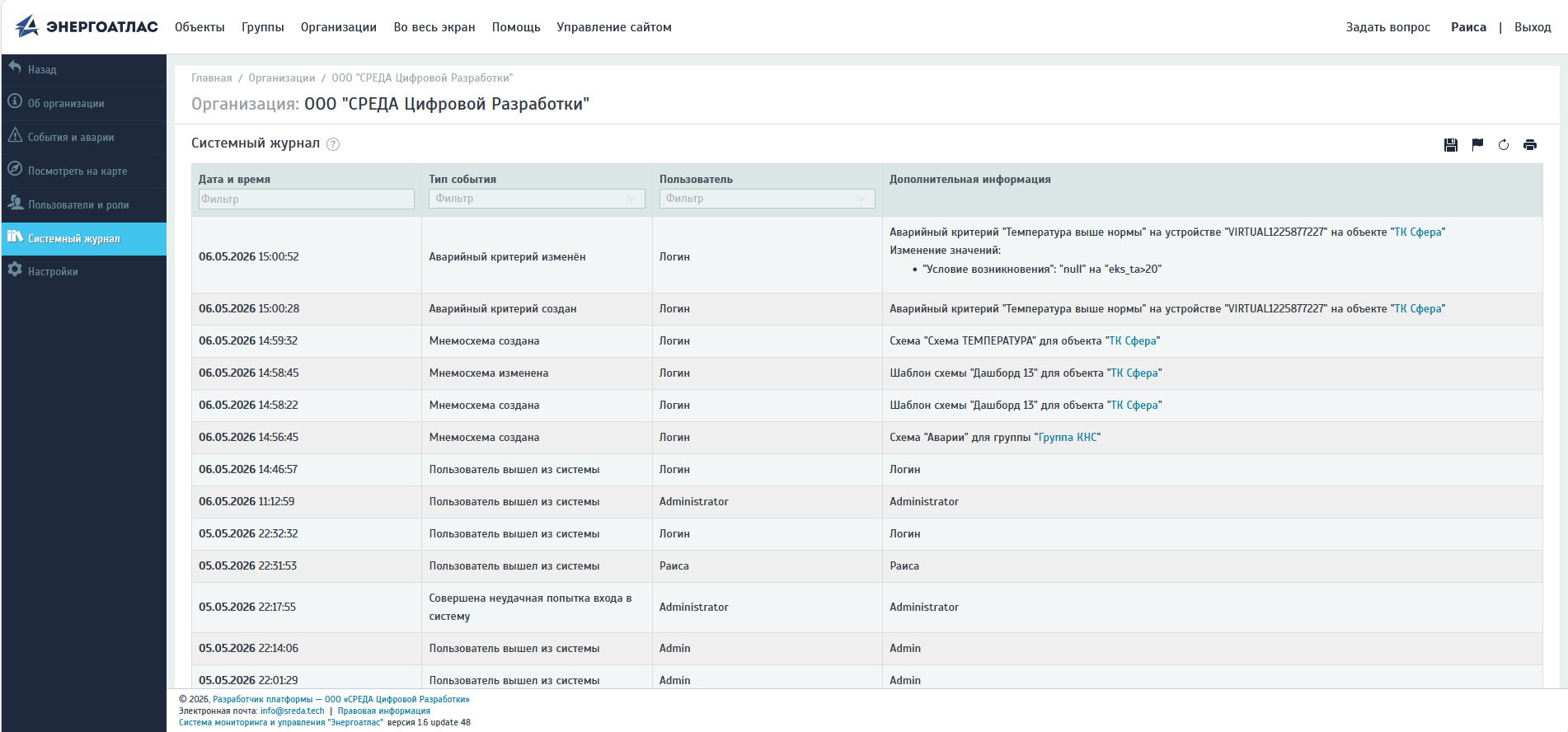This screenshot has width=1568, height=732.
Task: Print the system journal using printer icon
Action: 1530,145
